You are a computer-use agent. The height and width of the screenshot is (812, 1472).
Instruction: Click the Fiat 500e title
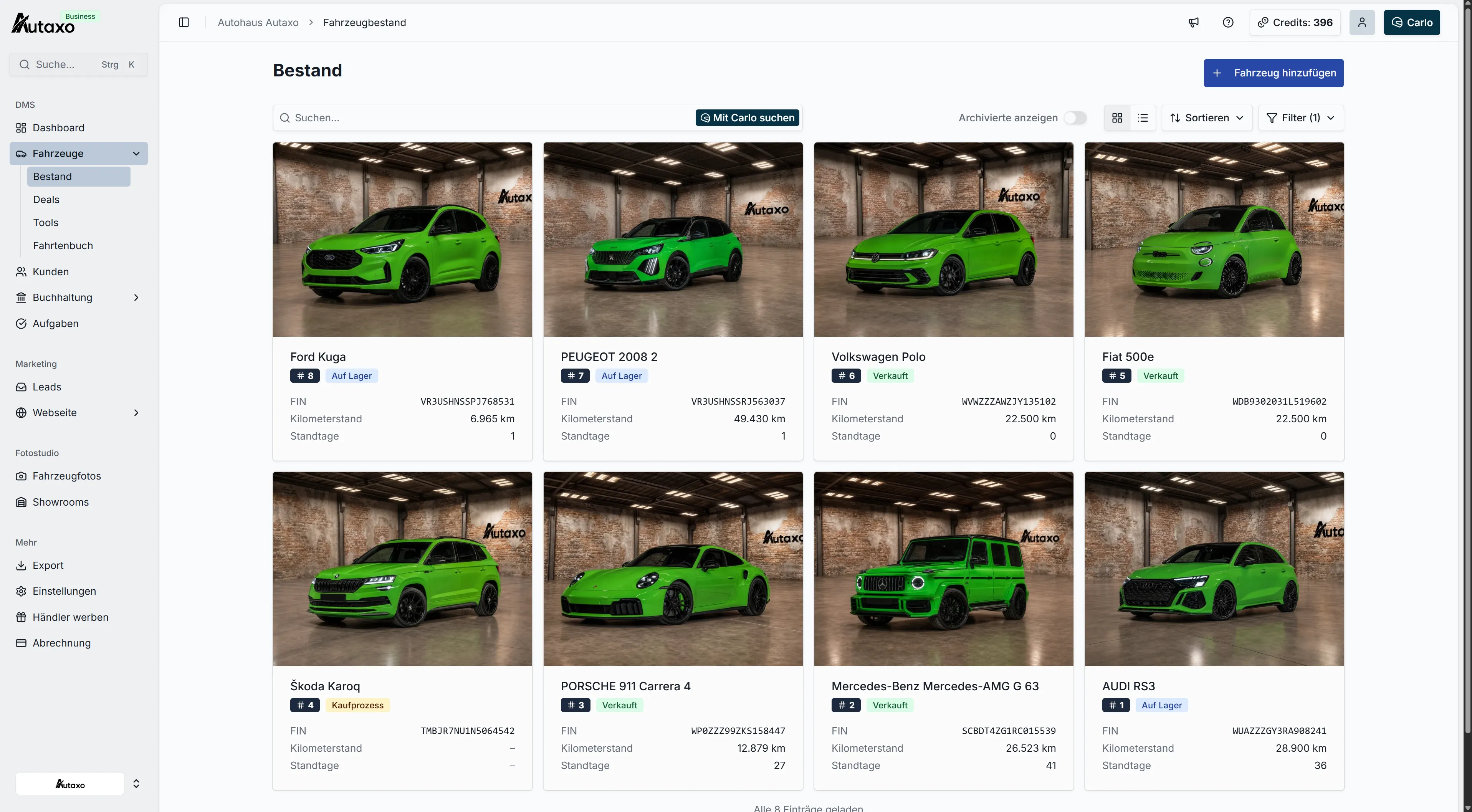pos(1128,357)
